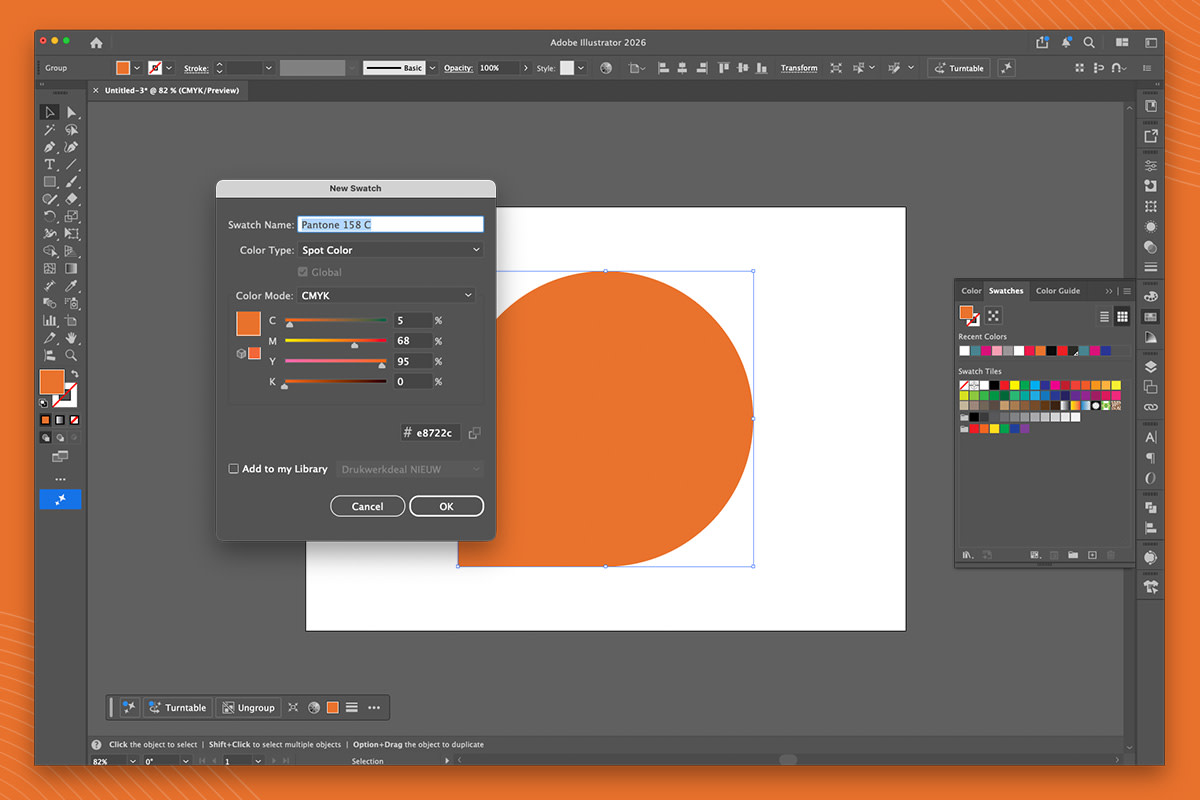Viewport: 1200px width, 800px height.
Task: Click the Home icon in title bar
Action: pos(96,43)
